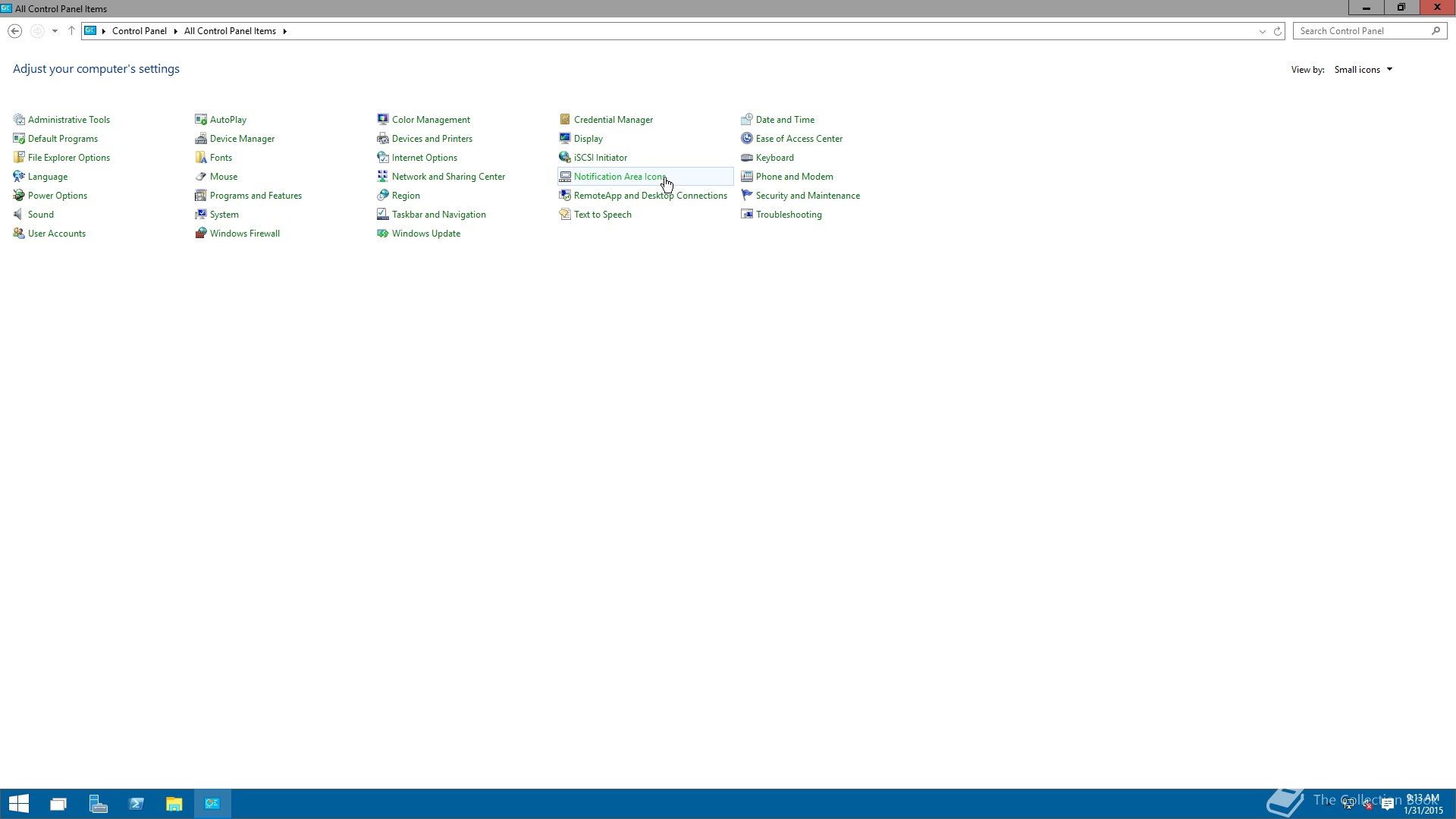Click Credential Manager icon

[565, 120]
